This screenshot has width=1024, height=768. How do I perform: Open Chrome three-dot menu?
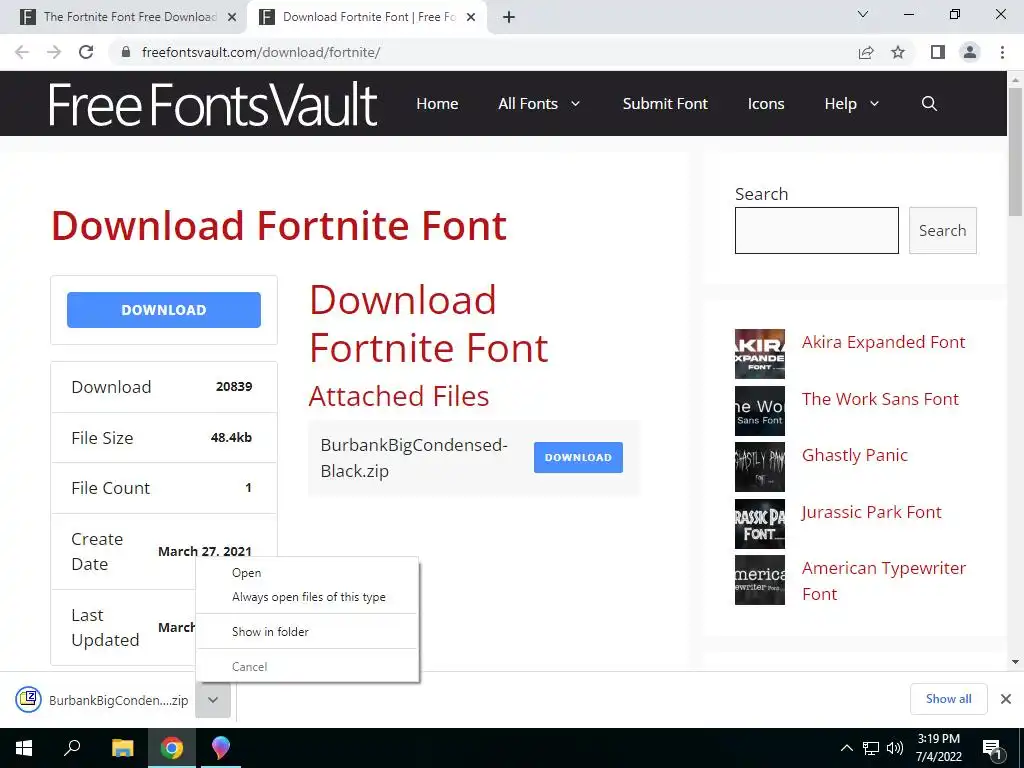1002,52
